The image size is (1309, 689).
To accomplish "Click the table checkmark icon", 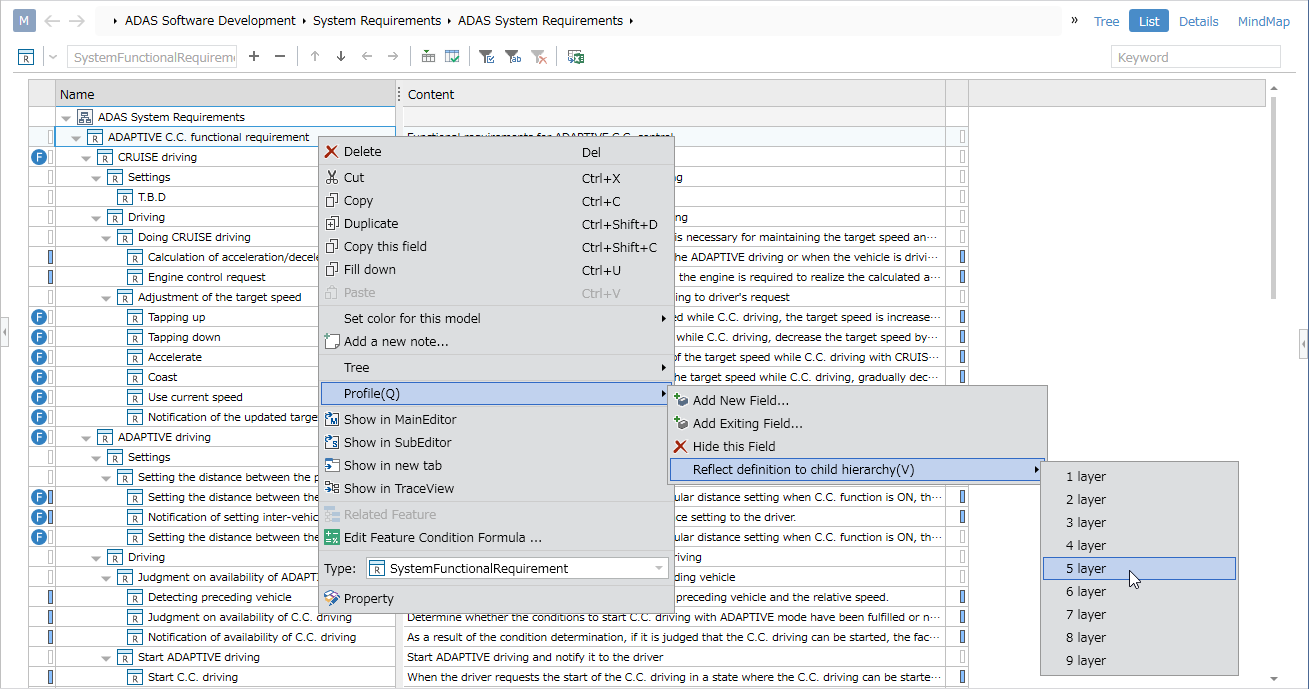I will click(452, 57).
